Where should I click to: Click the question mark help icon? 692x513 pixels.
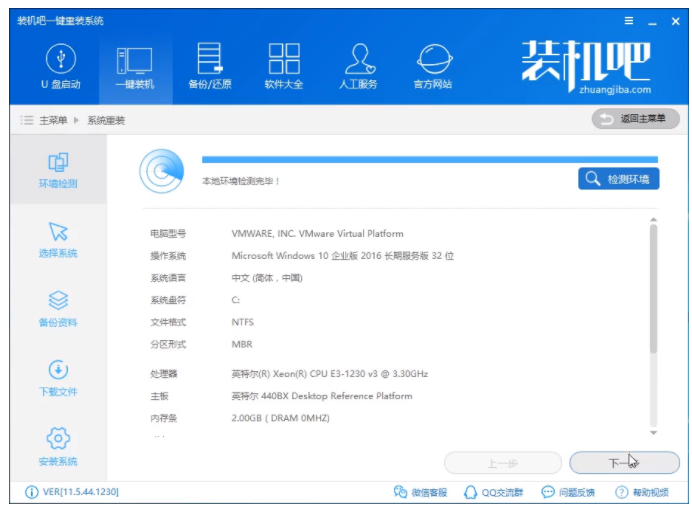(621, 492)
